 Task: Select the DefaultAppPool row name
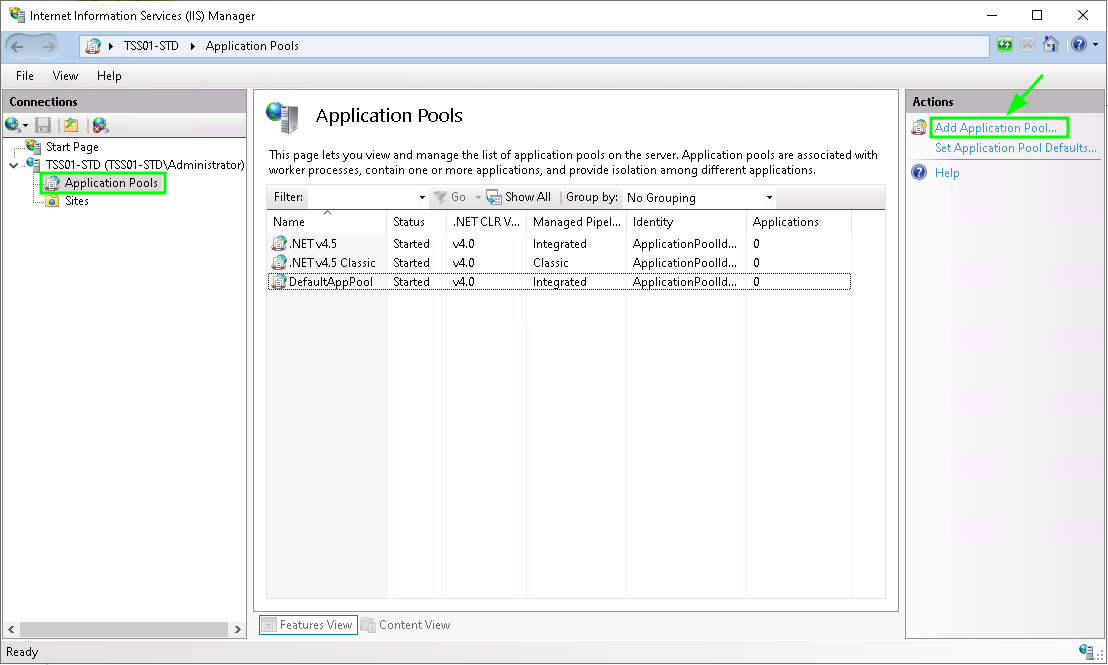(x=331, y=281)
